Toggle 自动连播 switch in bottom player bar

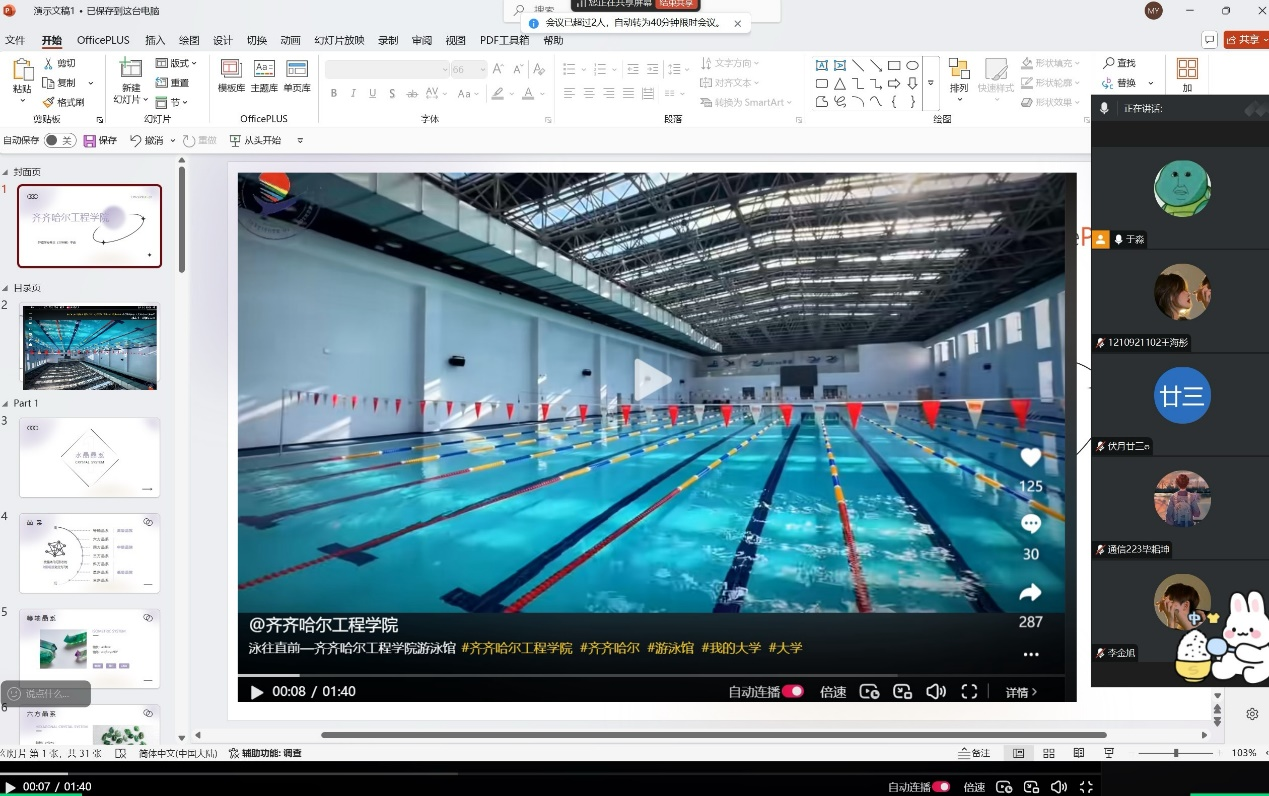[941, 787]
